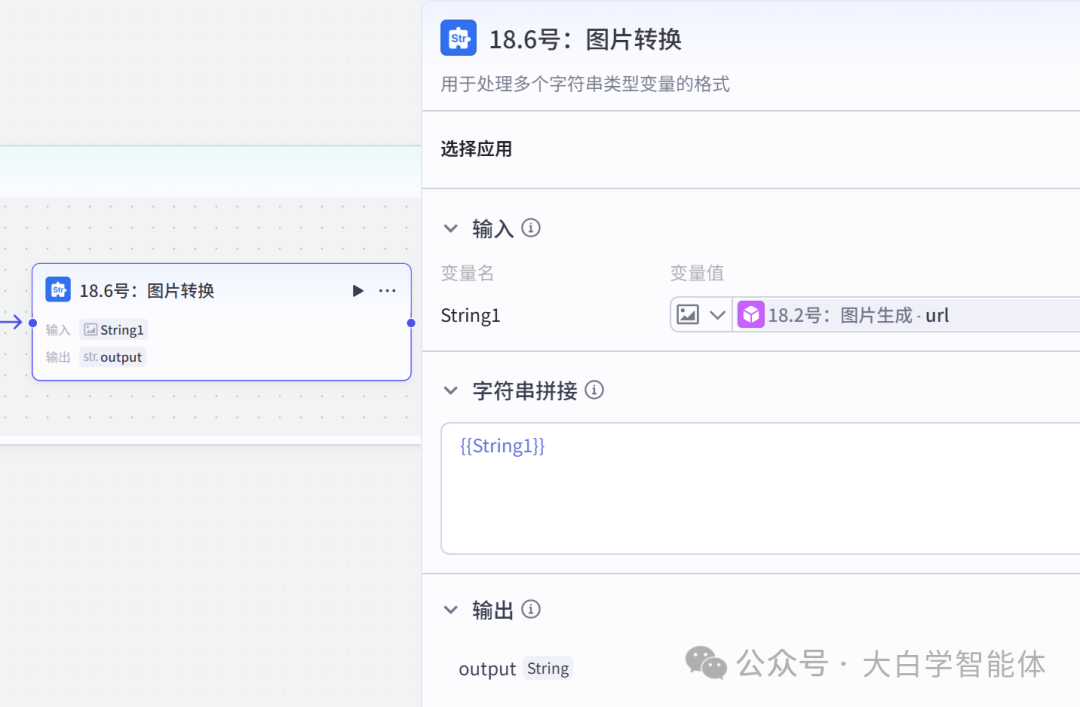
Task: Run the 18.6号 图片转换 node with the play icon
Action: [x=357, y=291]
